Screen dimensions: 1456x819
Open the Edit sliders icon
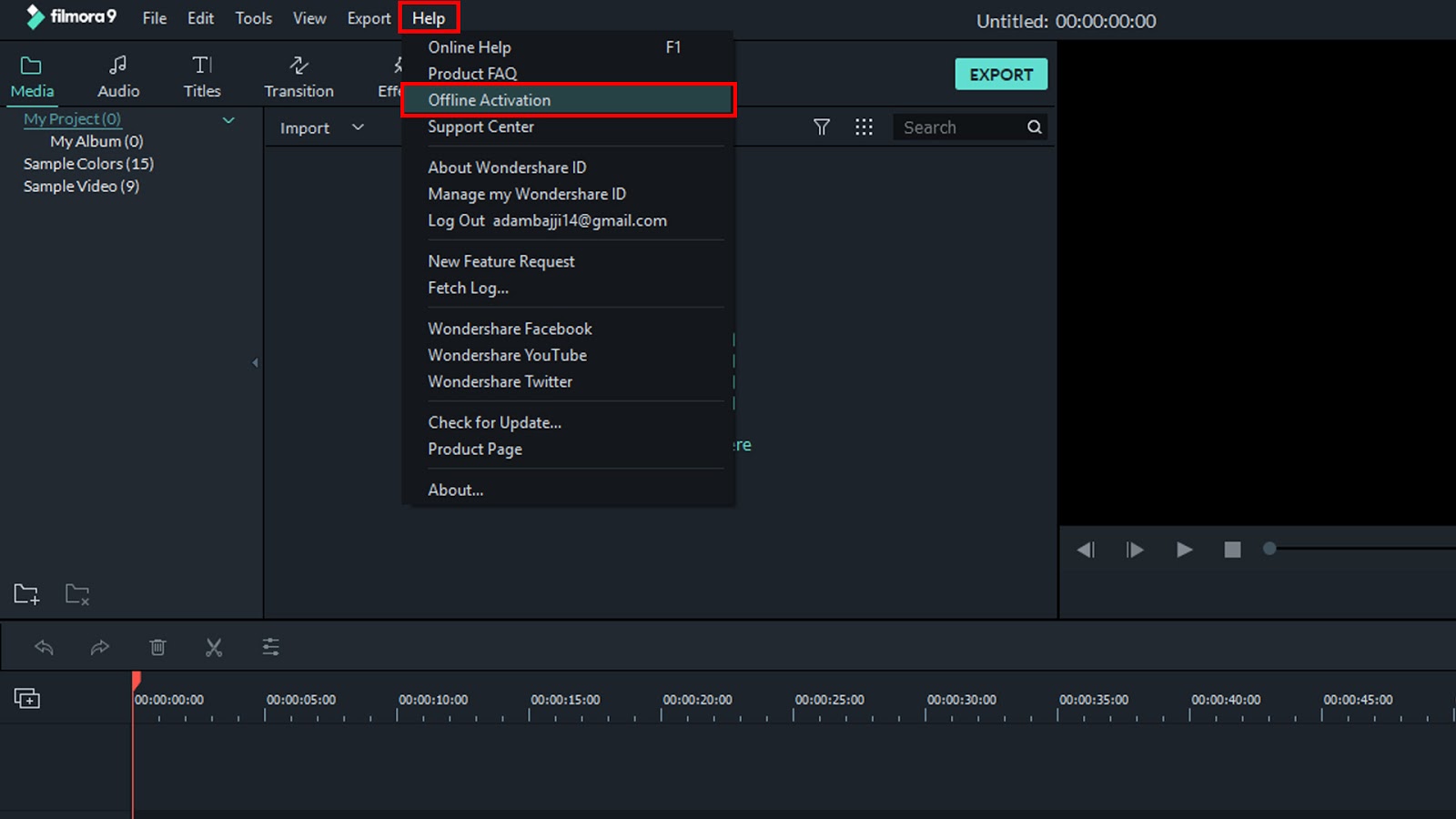pyautogui.click(x=271, y=647)
